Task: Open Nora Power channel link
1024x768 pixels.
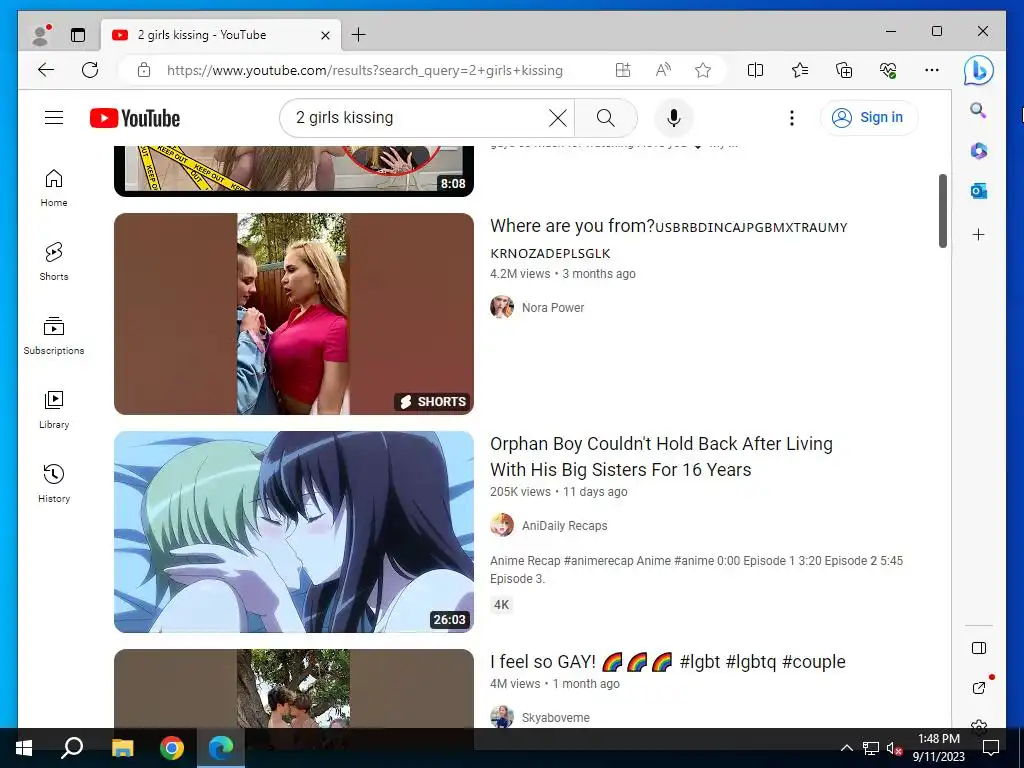Action: click(x=552, y=308)
